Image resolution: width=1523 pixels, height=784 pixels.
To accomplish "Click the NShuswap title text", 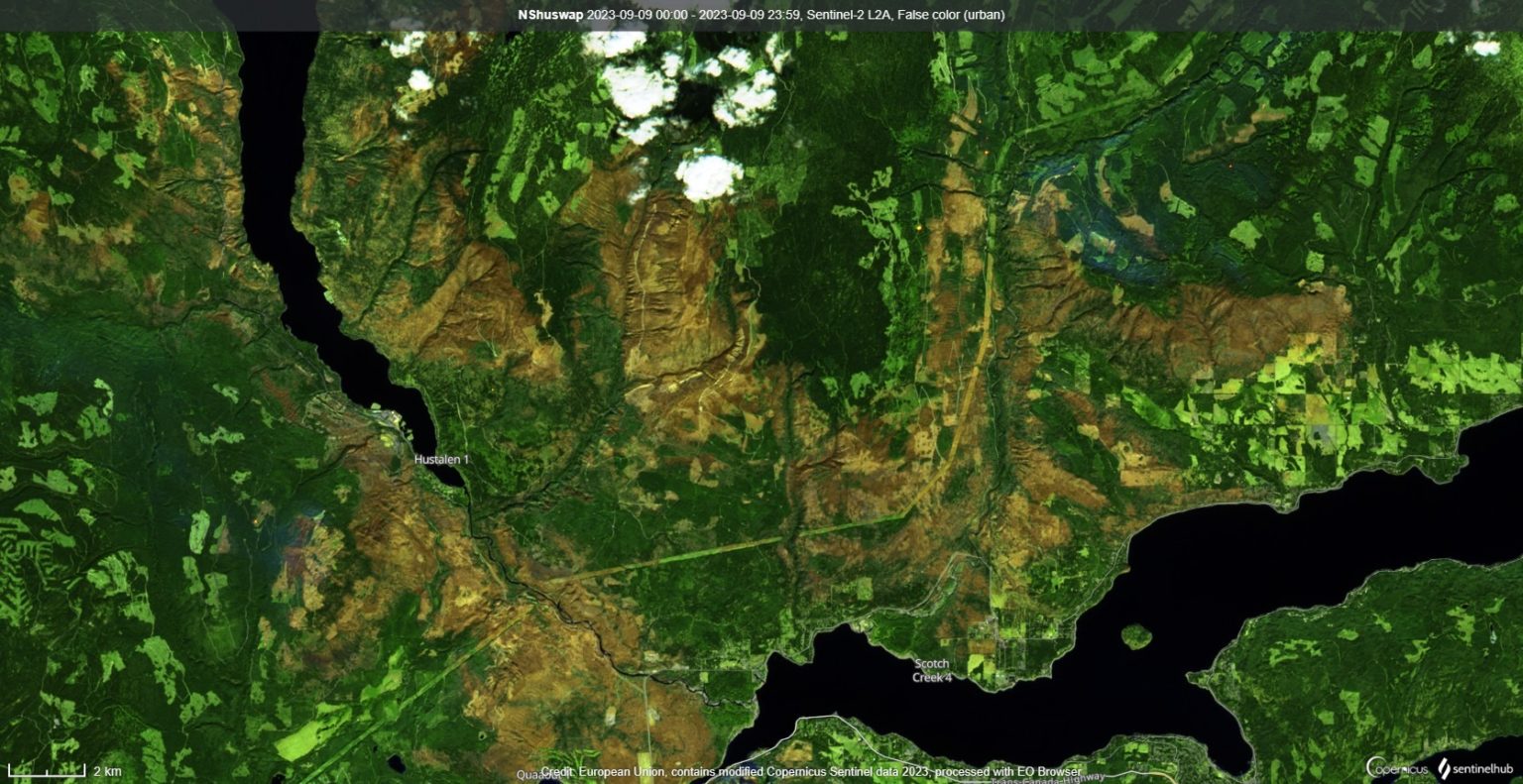I will 549,15.
